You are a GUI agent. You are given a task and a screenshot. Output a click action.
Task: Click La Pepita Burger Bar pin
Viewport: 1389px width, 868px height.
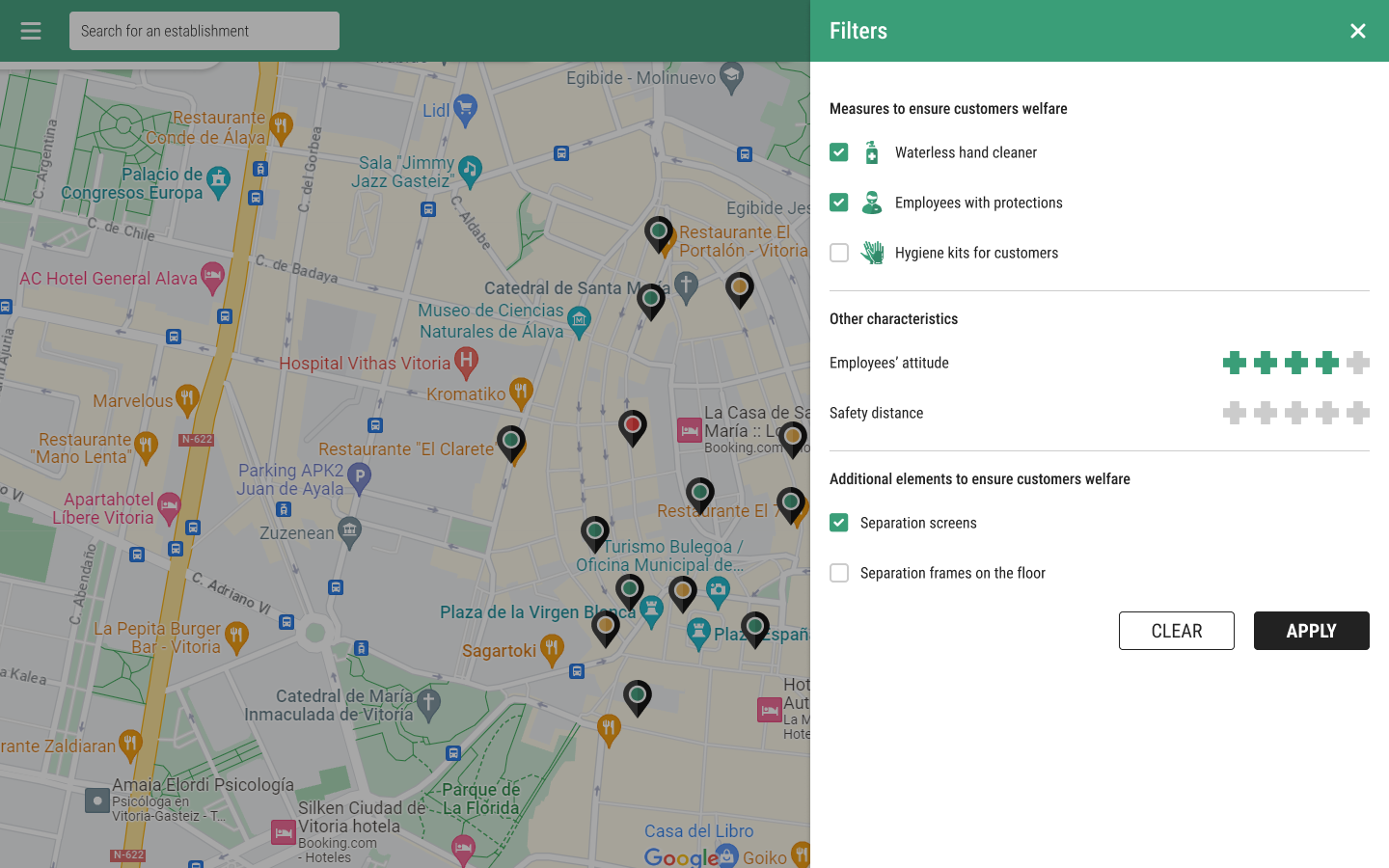[x=236, y=637]
